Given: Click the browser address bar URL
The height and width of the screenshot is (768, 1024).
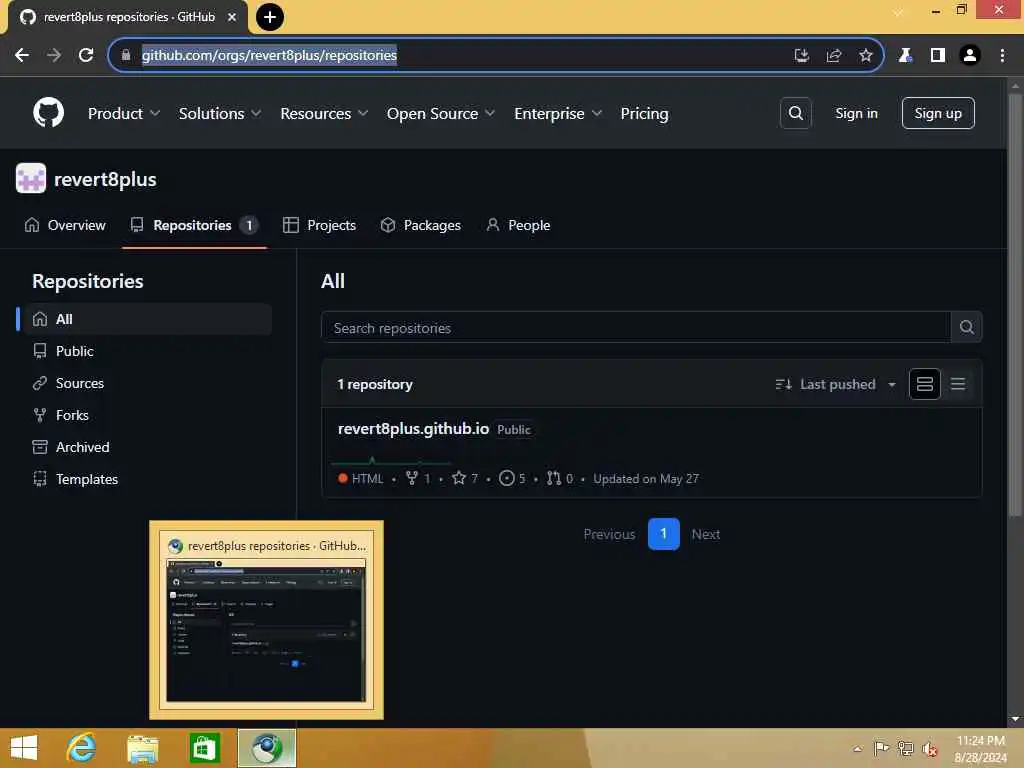Looking at the screenshot, I should click(x=269, y=56).
